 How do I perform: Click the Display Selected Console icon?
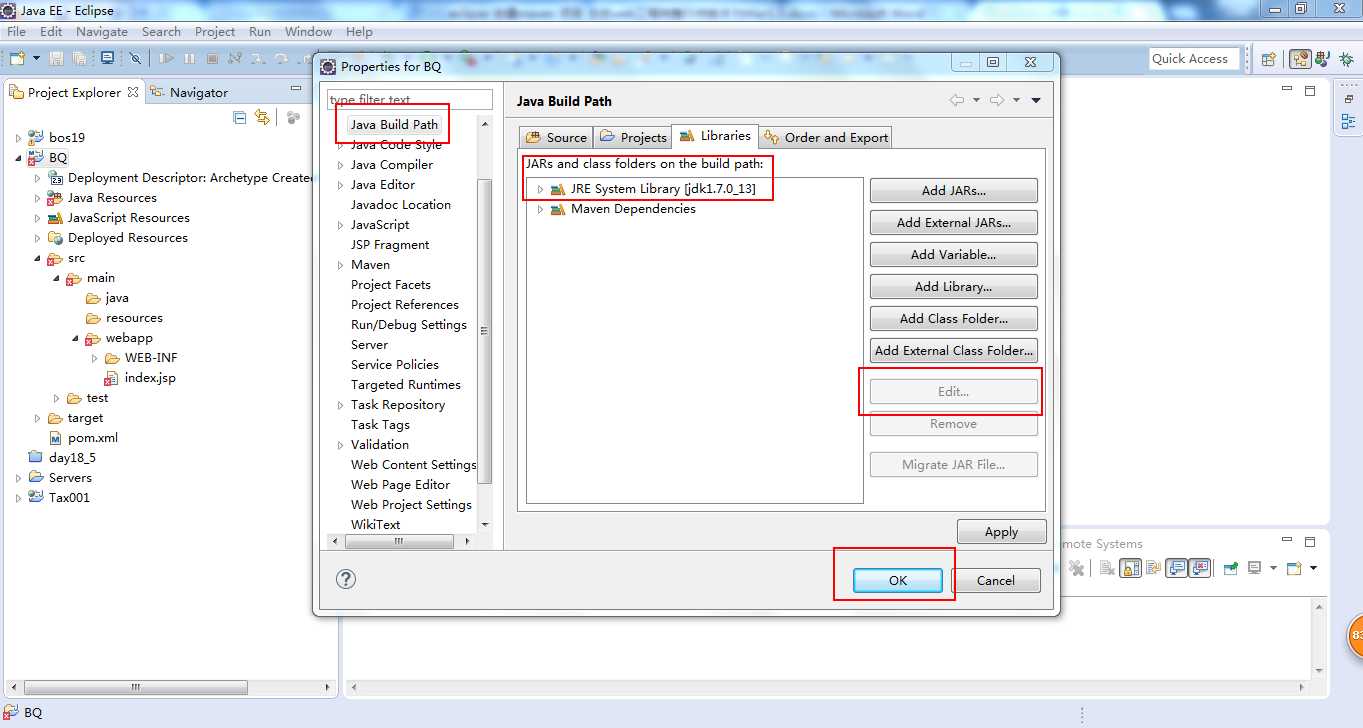click(1254, 568)
